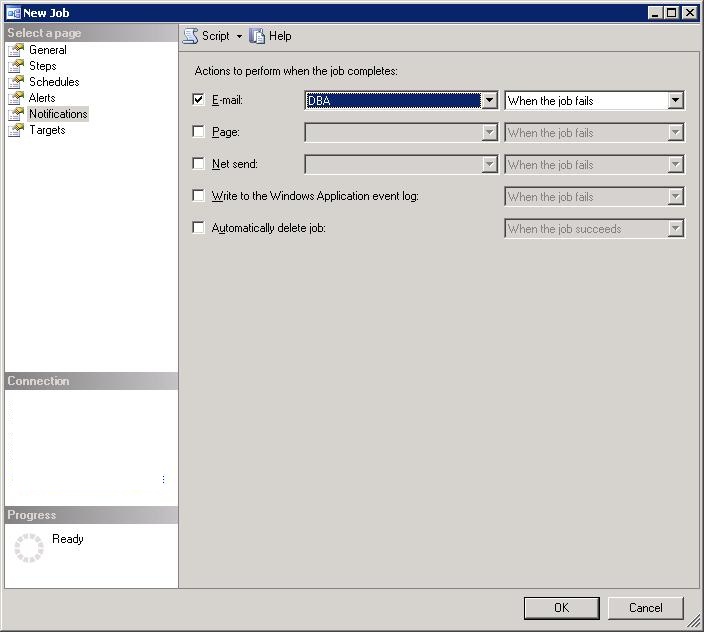Click the Alerts page icon
This screenshot has height=632, width=704.
[16, 98]
